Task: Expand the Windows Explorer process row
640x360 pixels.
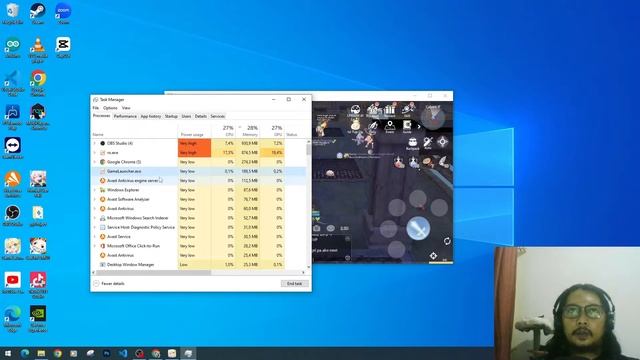Action: point(95,190)
